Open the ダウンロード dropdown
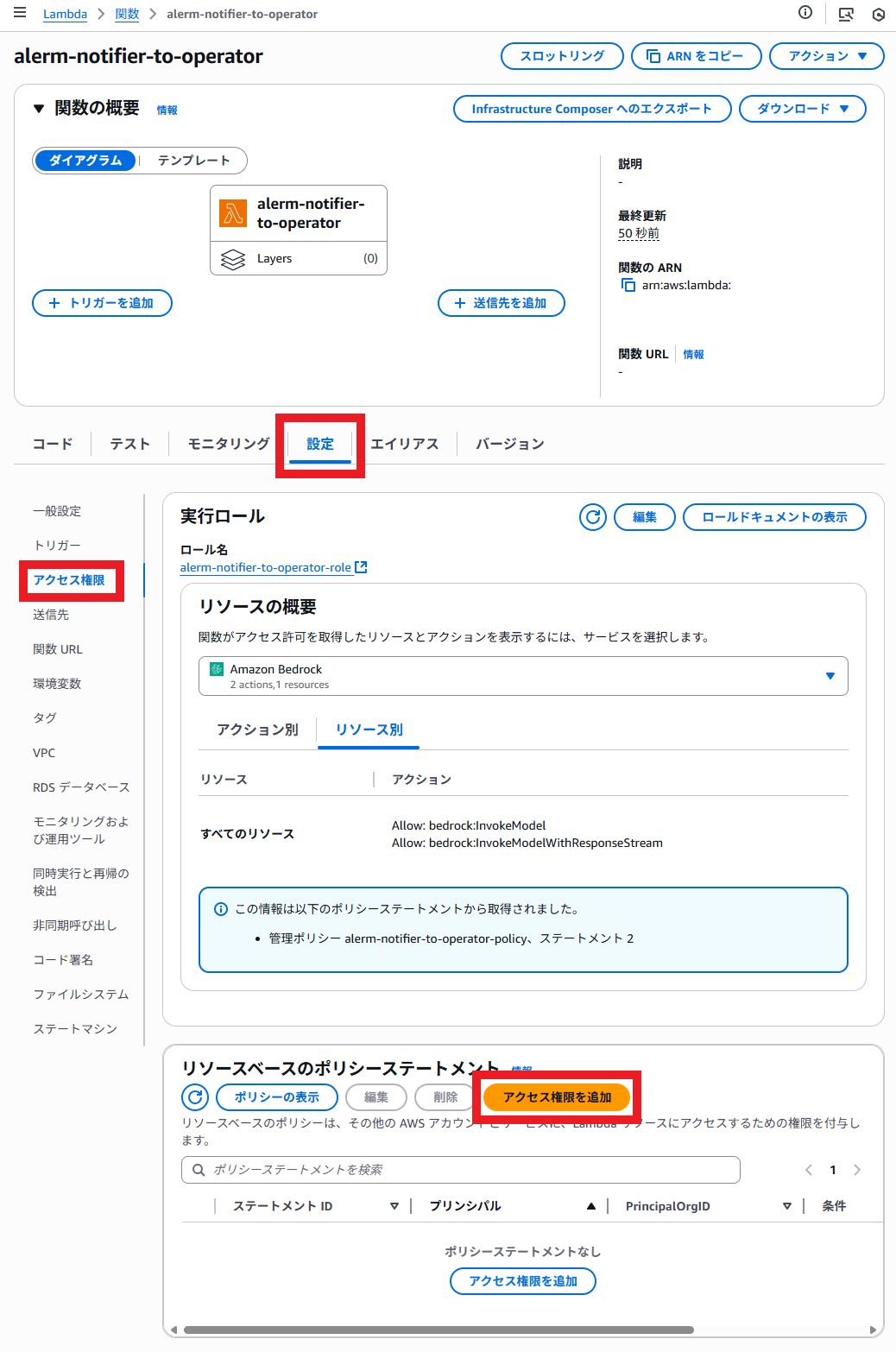The image size is (896, 1352). pyautogui.click(x=802, y=109)
